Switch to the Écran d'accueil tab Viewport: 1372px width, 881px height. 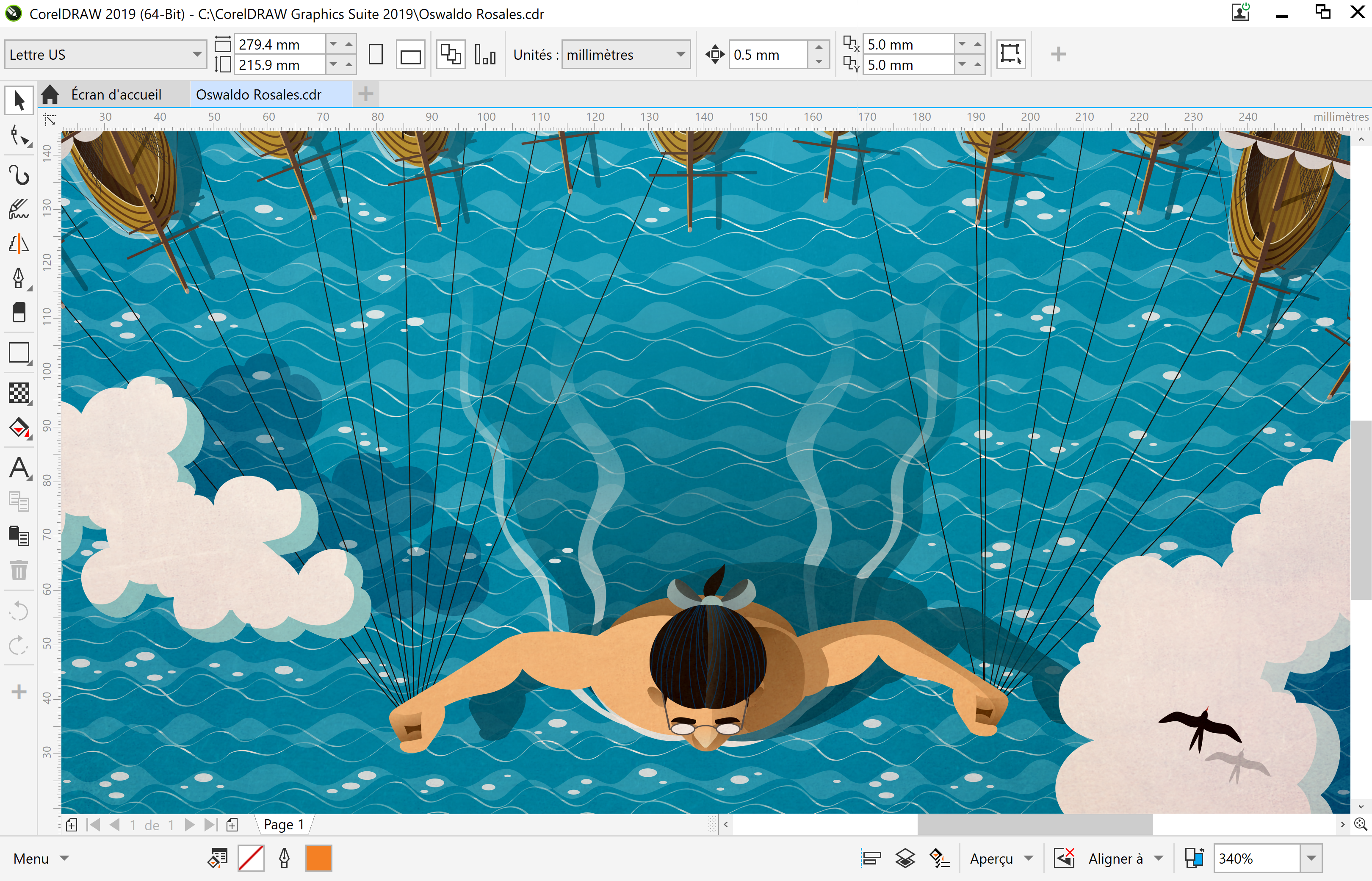click(116, 94)
